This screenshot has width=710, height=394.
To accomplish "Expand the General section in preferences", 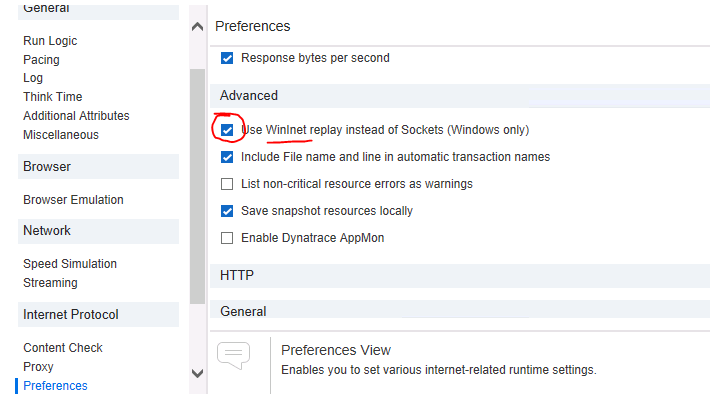I will click(460, 311).
